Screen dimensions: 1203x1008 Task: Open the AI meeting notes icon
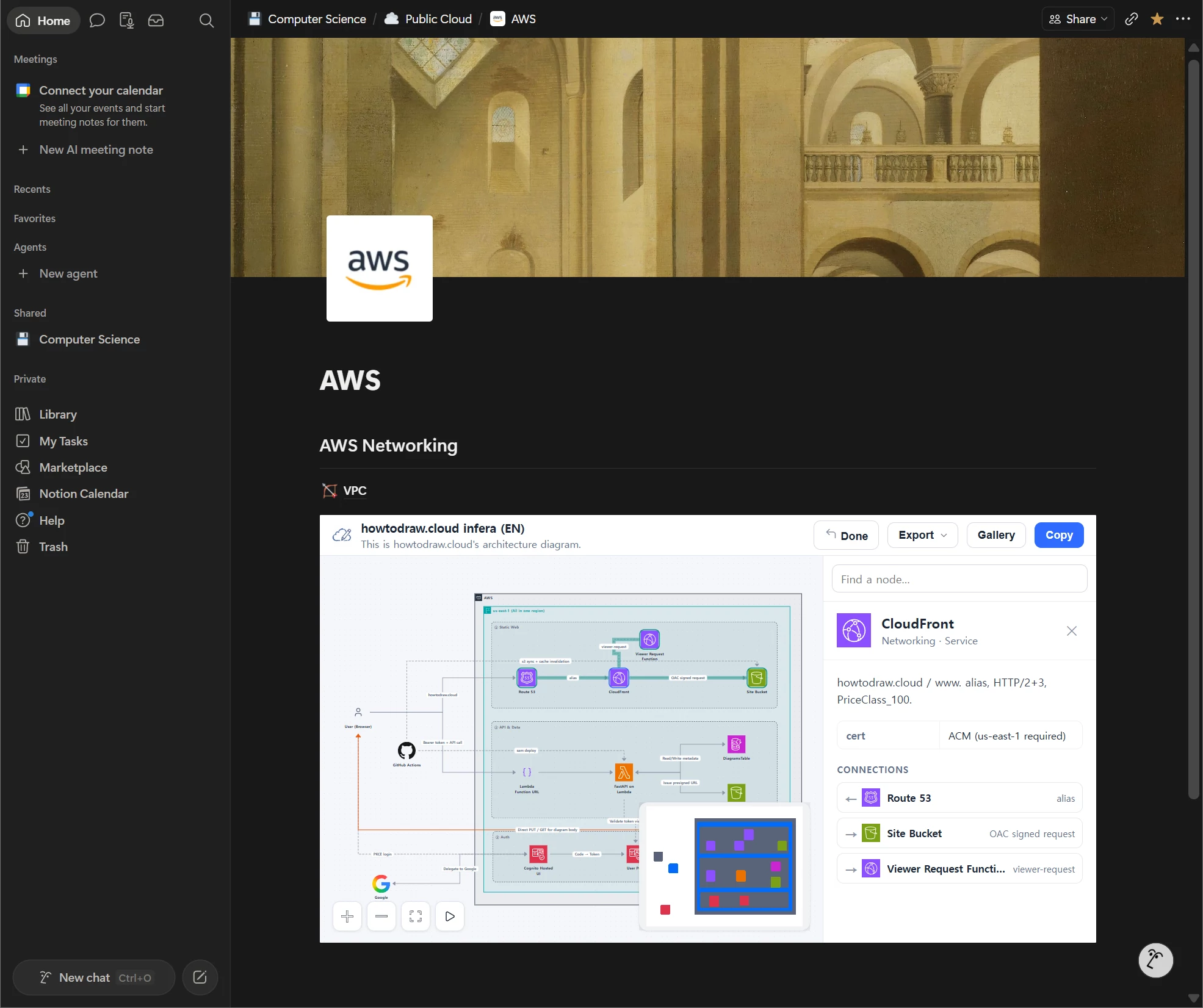point(126,20)
